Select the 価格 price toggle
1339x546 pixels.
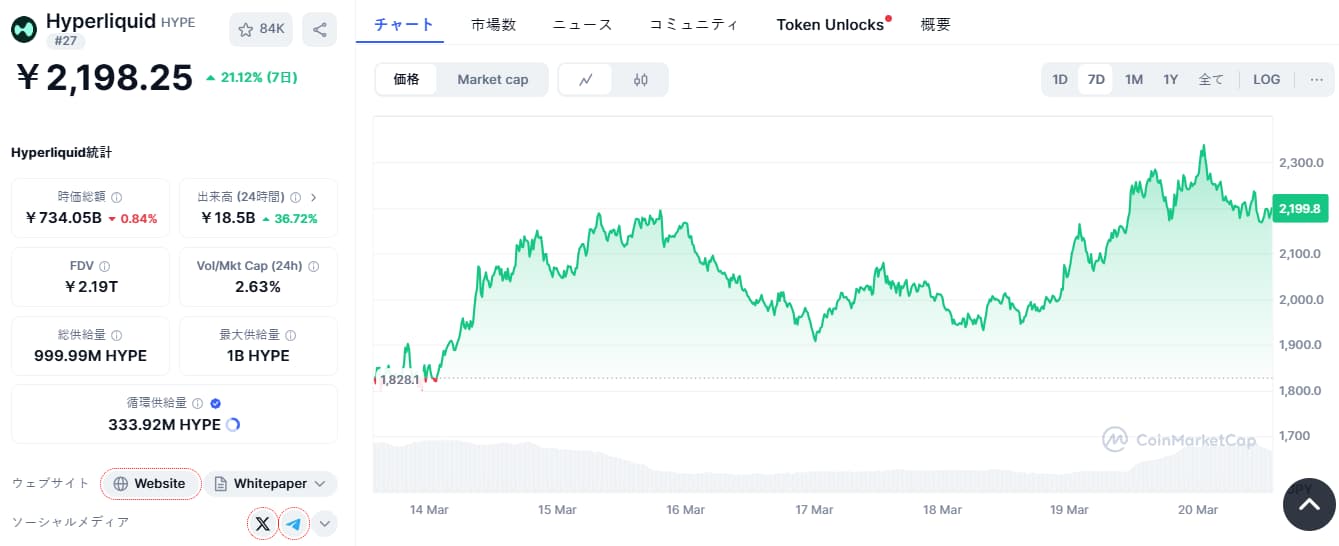click(406, 80)
